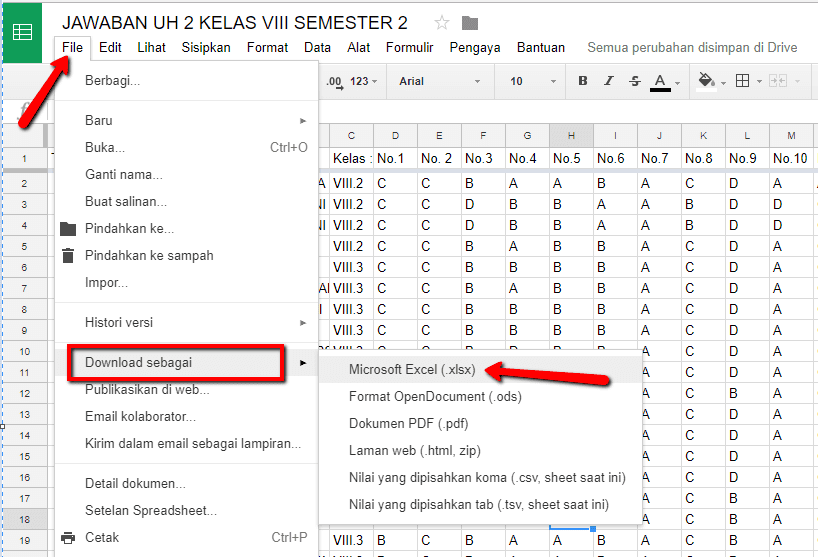818x557 pixels.
Task: Open the Sisipkan menu
Action: coord(206,47)
